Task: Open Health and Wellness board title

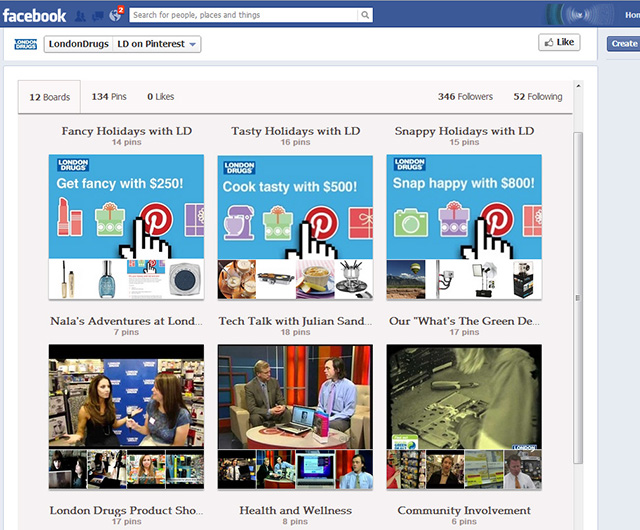Action: (296, 510)
